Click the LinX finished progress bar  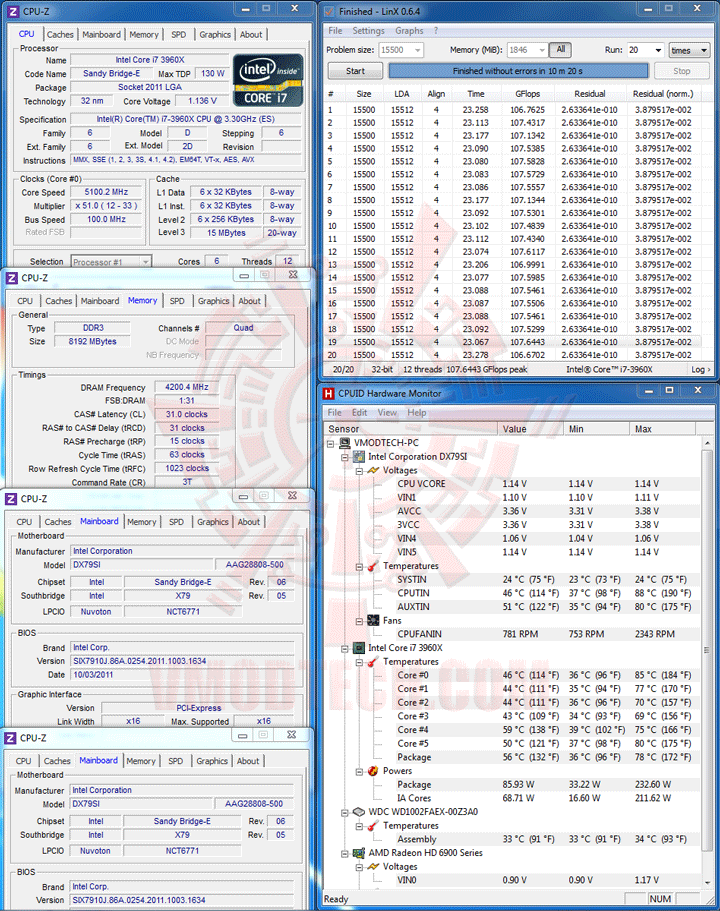point(518,71)
